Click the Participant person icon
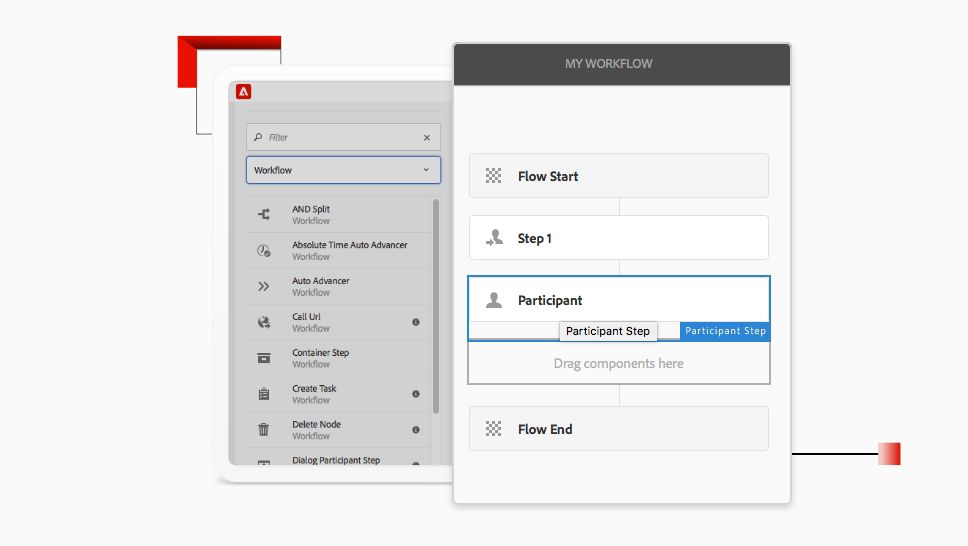968x546 pixels. tap(494, 300)
